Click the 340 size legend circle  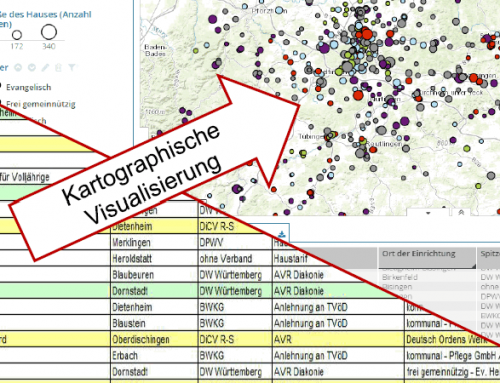pyautogui.click(x=49, y=32)
